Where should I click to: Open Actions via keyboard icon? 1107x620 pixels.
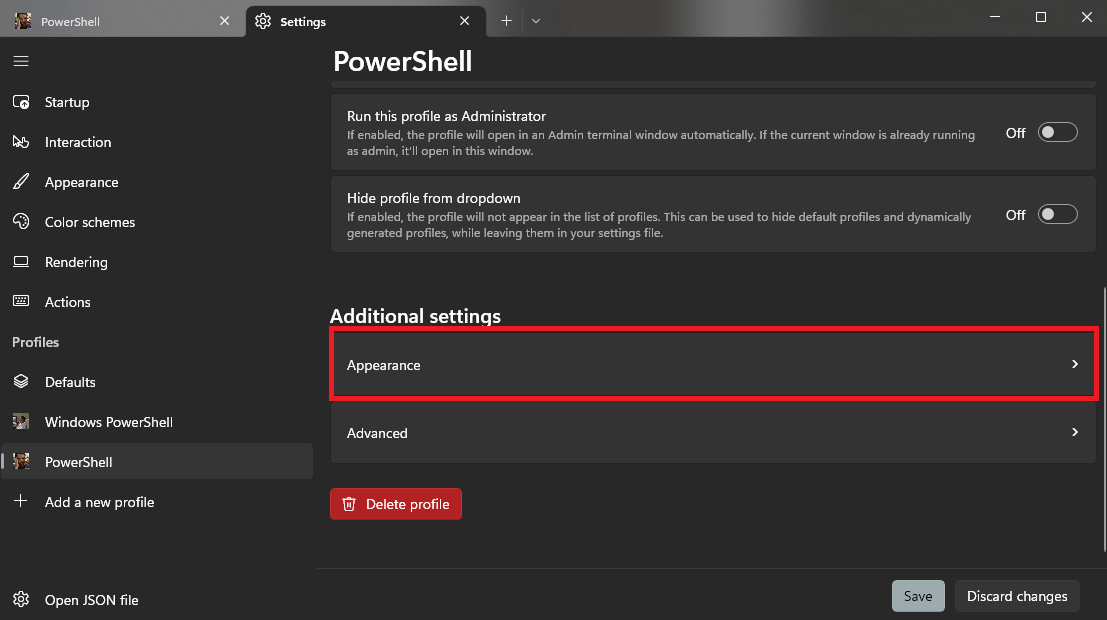click(x=21, y=302)
